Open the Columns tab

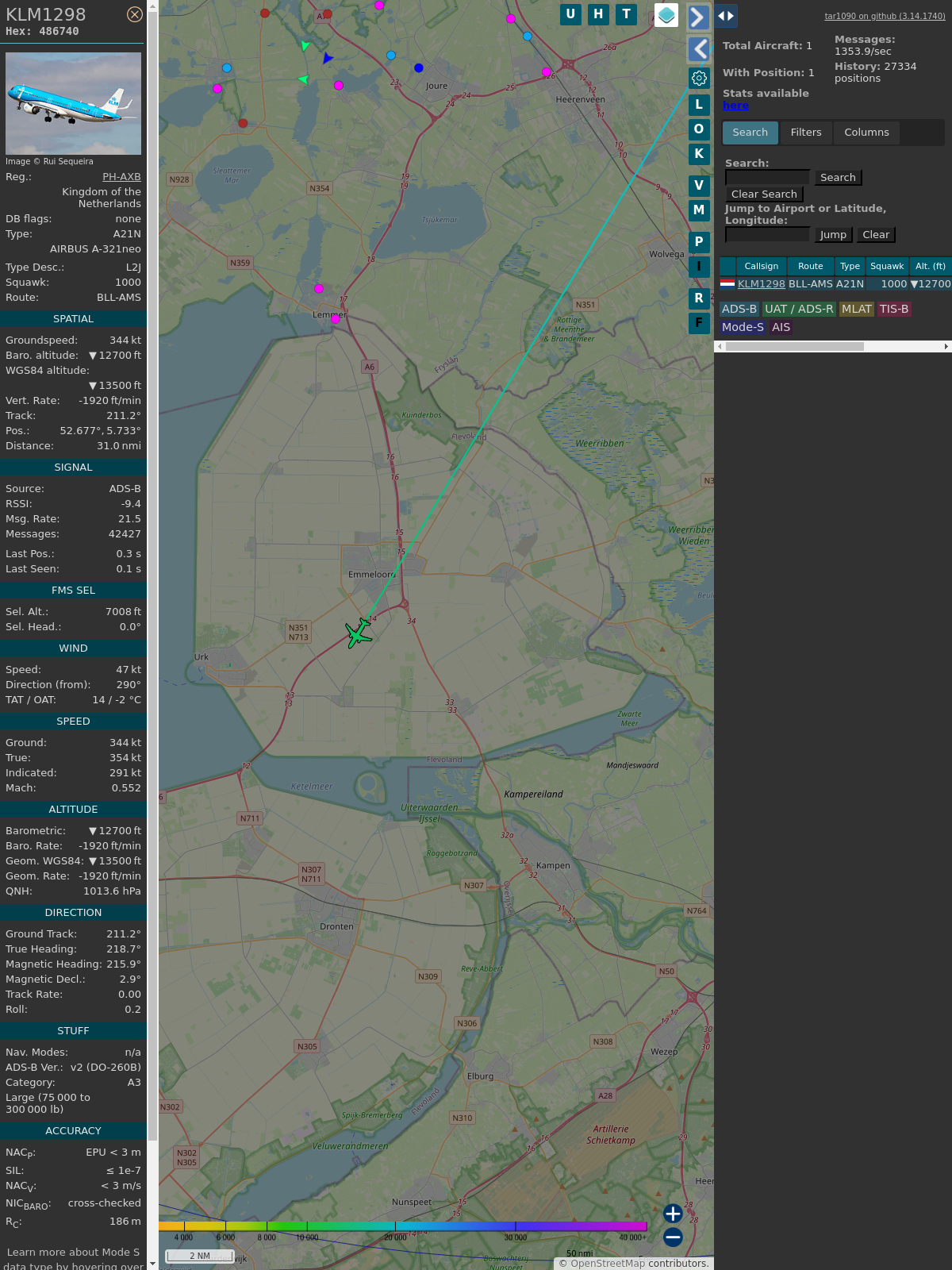[x=866, y=133]
